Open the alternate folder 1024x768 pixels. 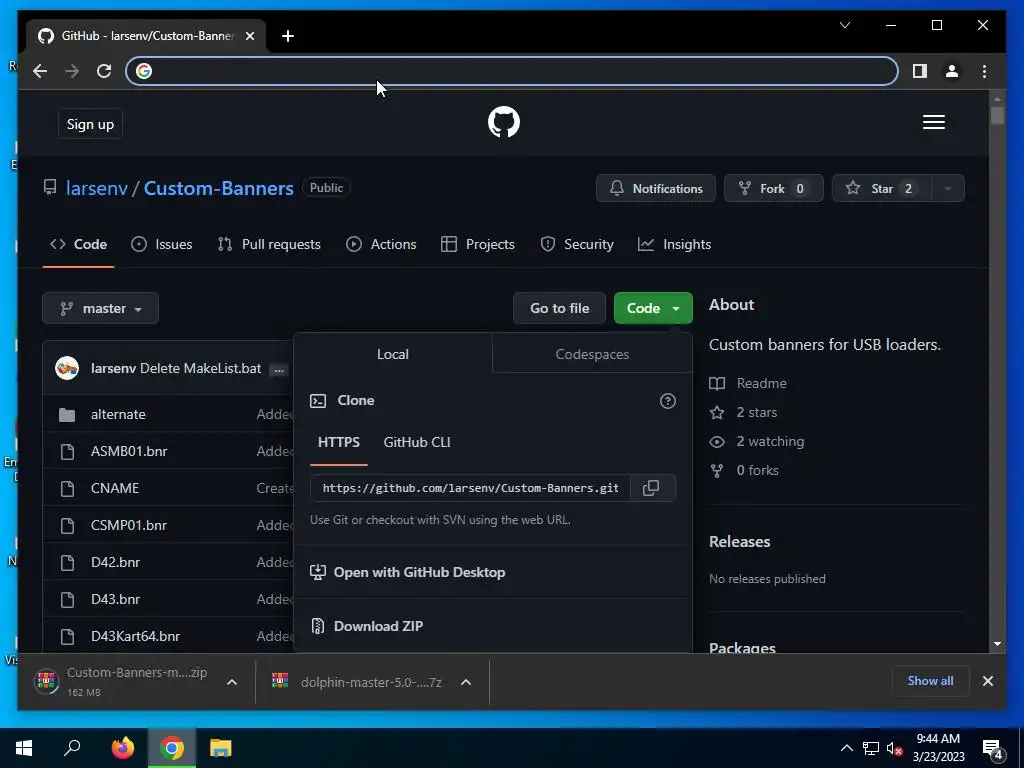pyautogui.click(x=118, y=415)
